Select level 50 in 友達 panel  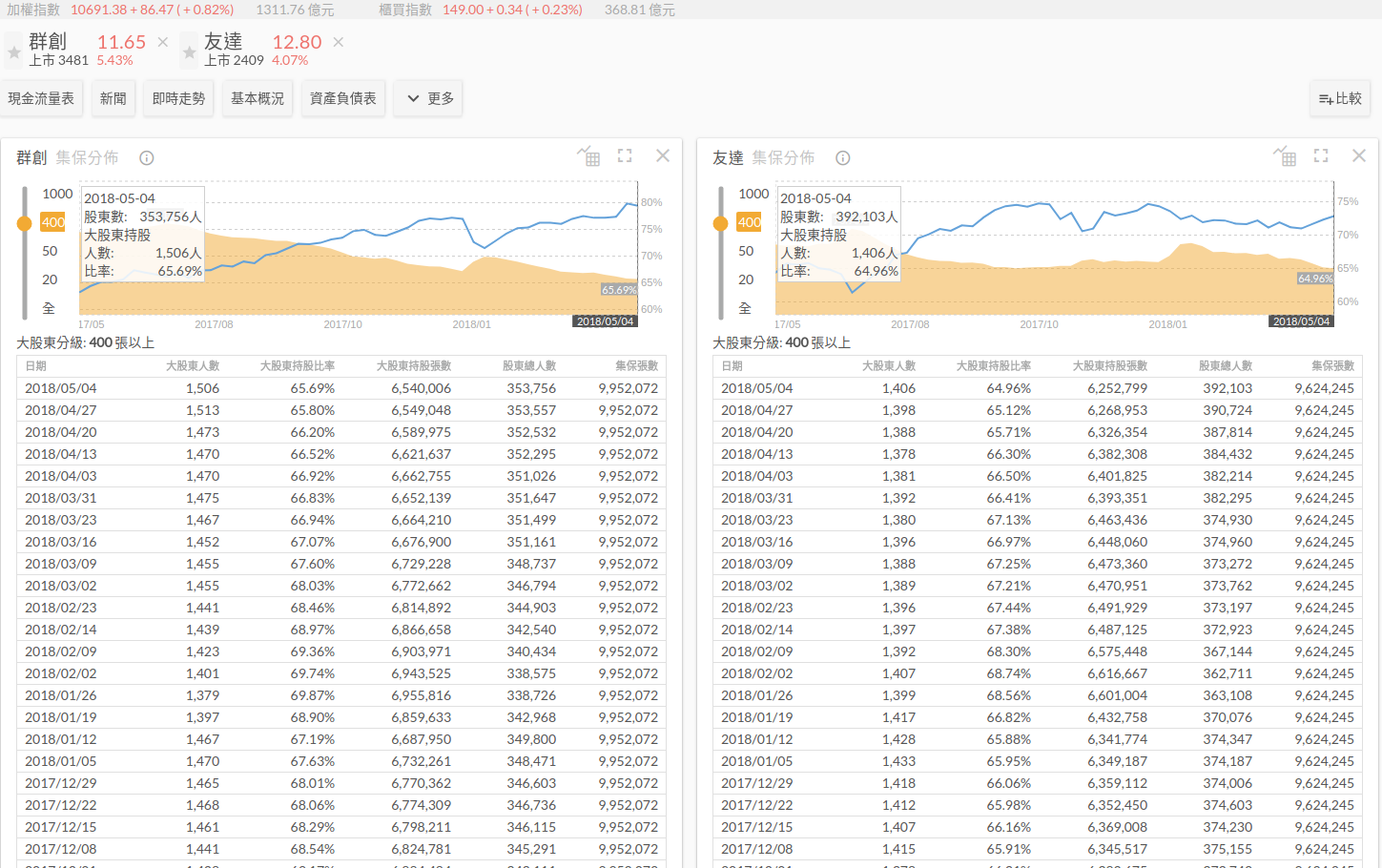746,251
